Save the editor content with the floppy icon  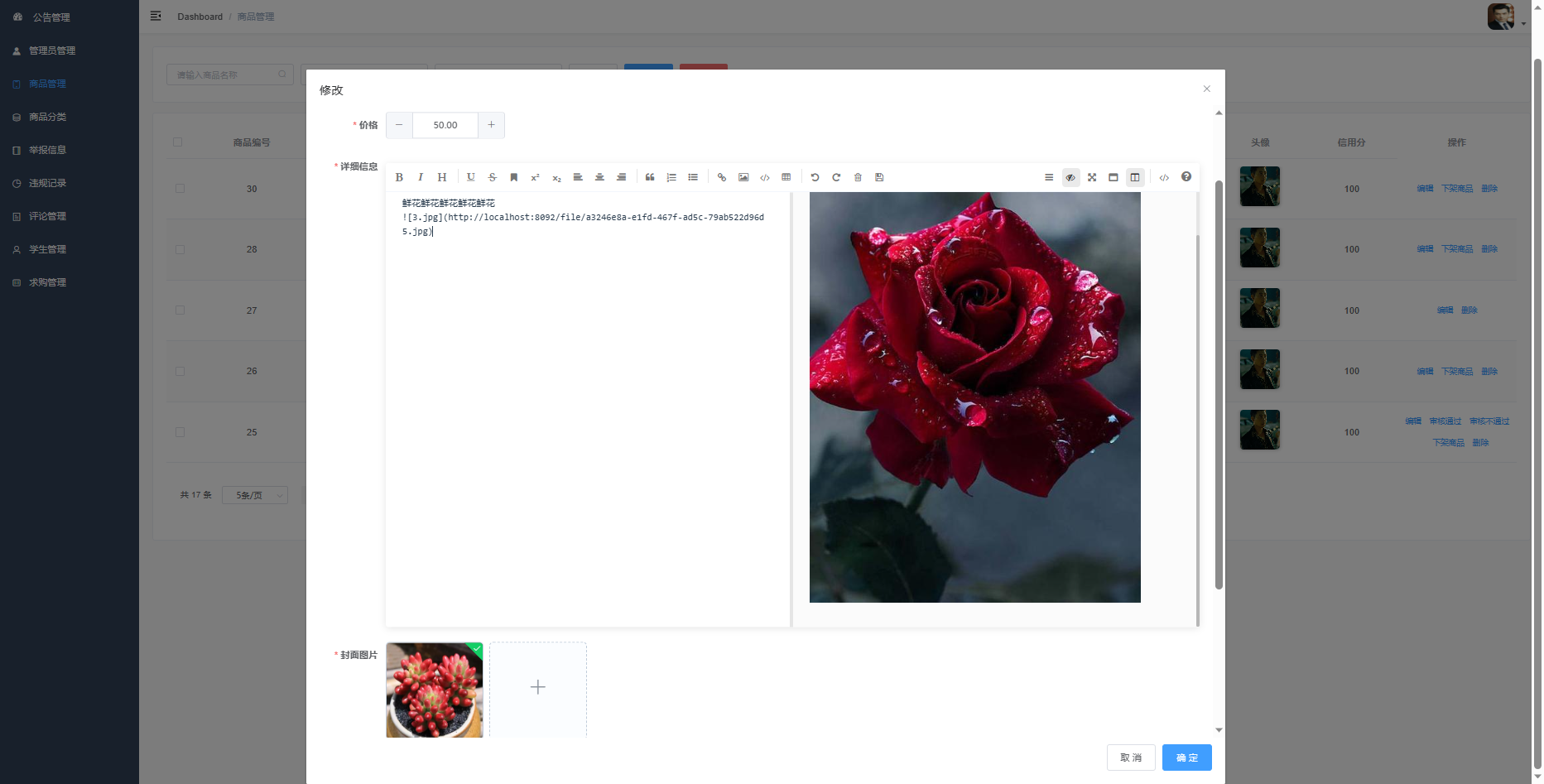pyautogui.click(x=879, y=177)
